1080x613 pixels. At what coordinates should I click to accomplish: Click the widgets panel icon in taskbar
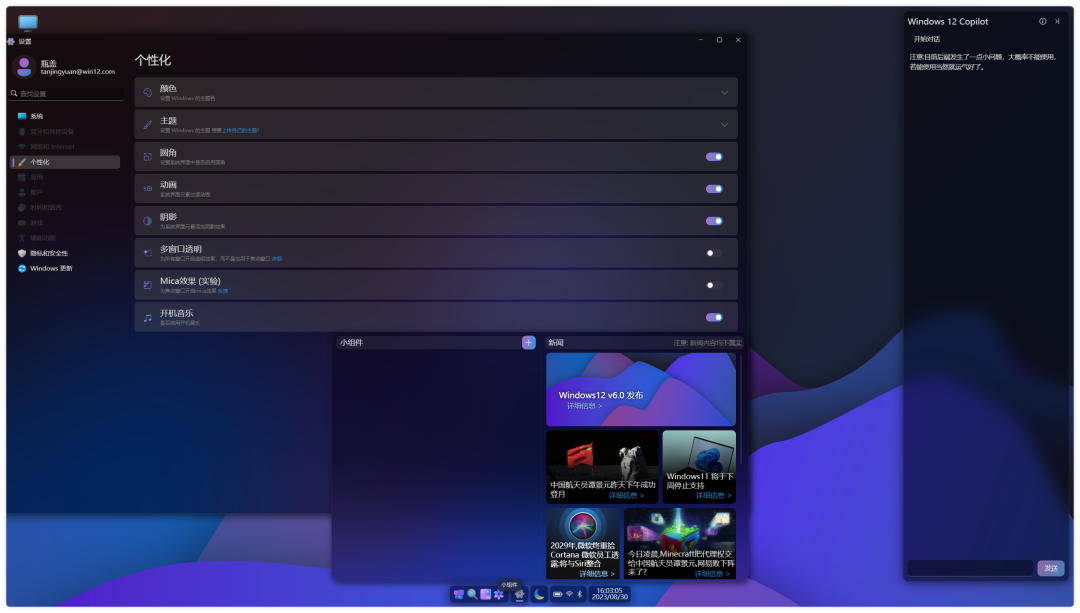click(486, 594)
